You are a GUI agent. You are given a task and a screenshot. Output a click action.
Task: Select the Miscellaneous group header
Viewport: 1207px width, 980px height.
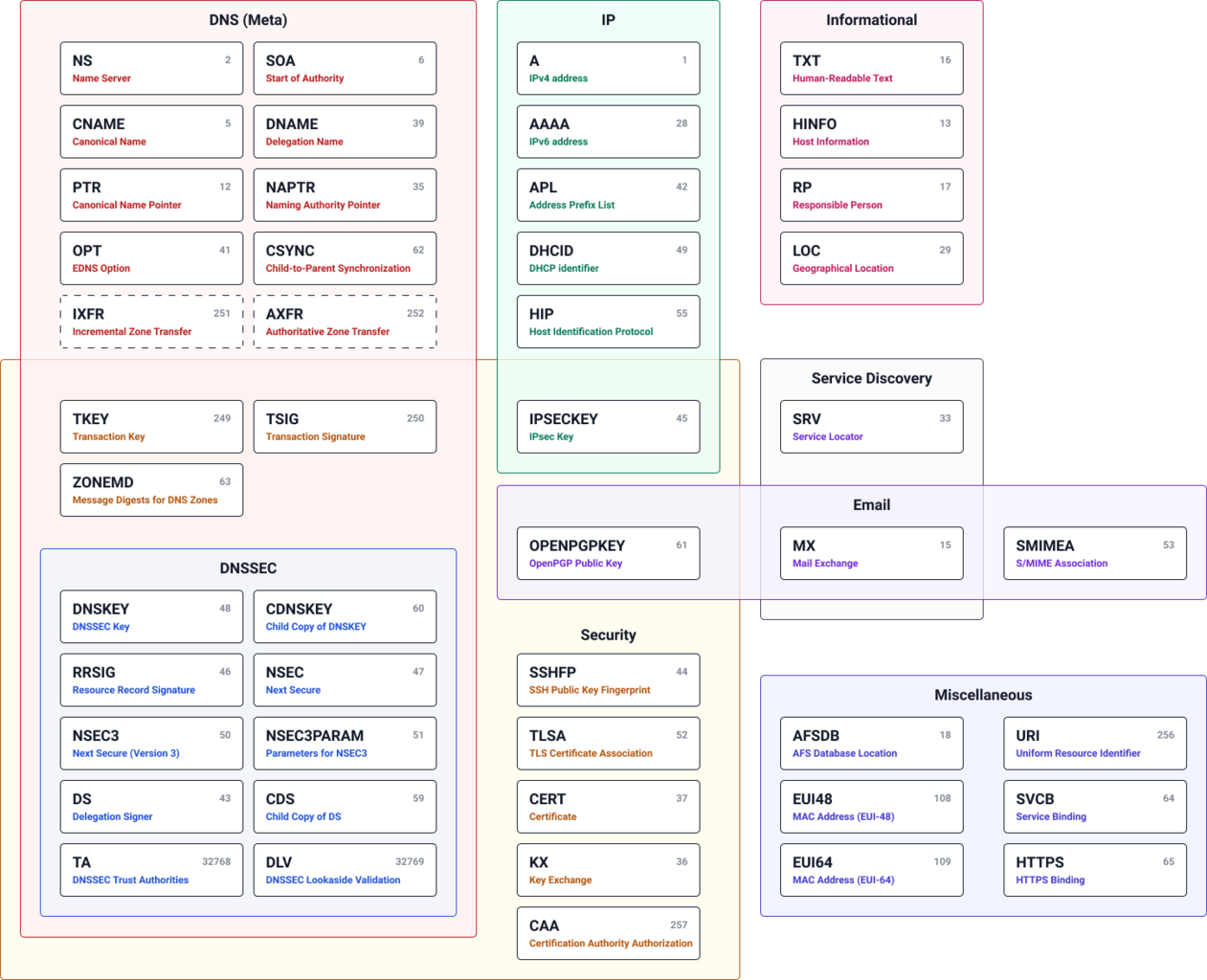point(982,695)
